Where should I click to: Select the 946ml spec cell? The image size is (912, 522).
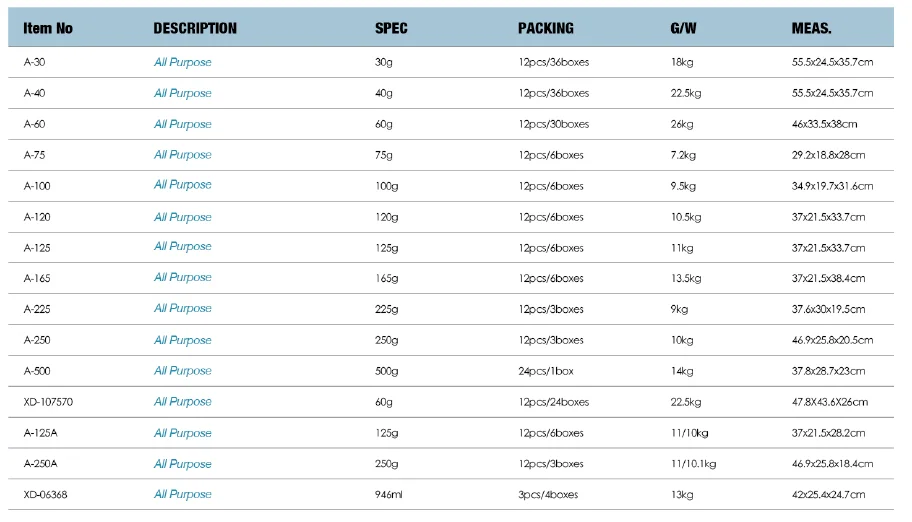(389, 495)
